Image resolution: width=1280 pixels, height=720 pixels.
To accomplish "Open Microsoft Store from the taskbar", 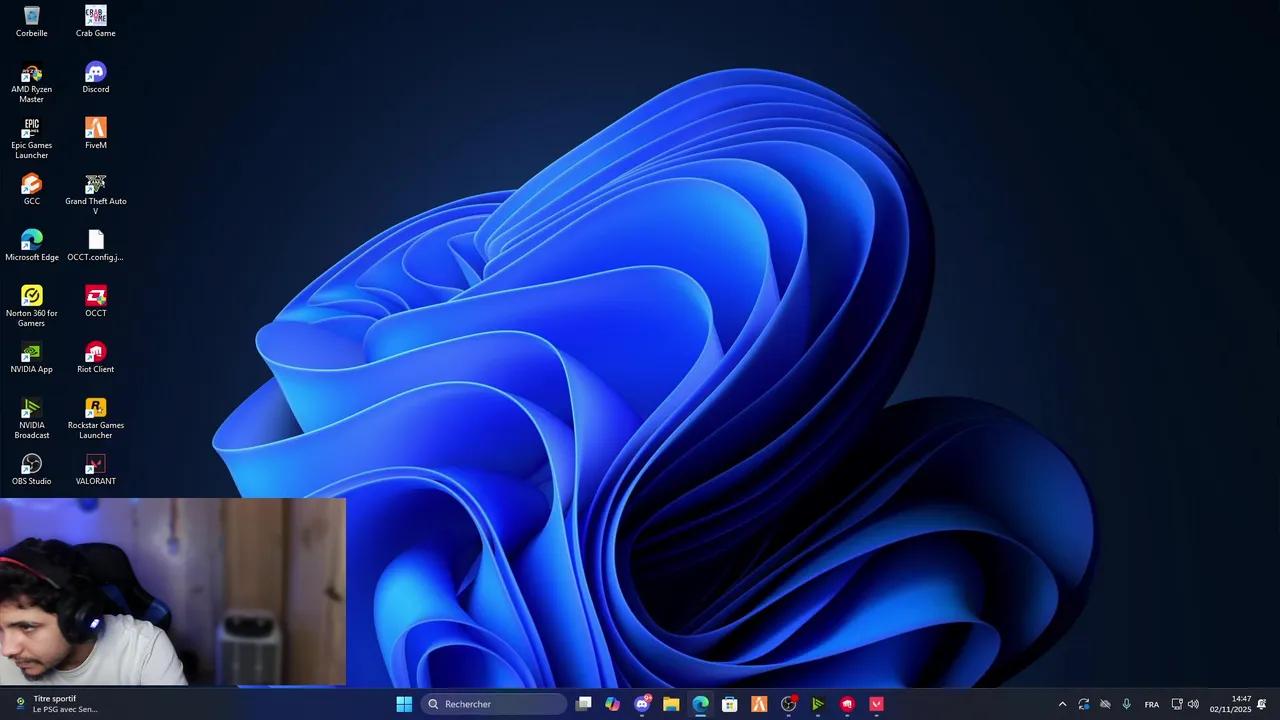I will pos(730,704).
